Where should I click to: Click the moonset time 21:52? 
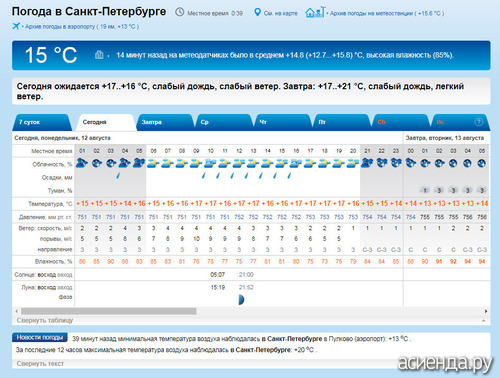pyautogui.click(x=246, y=287)
